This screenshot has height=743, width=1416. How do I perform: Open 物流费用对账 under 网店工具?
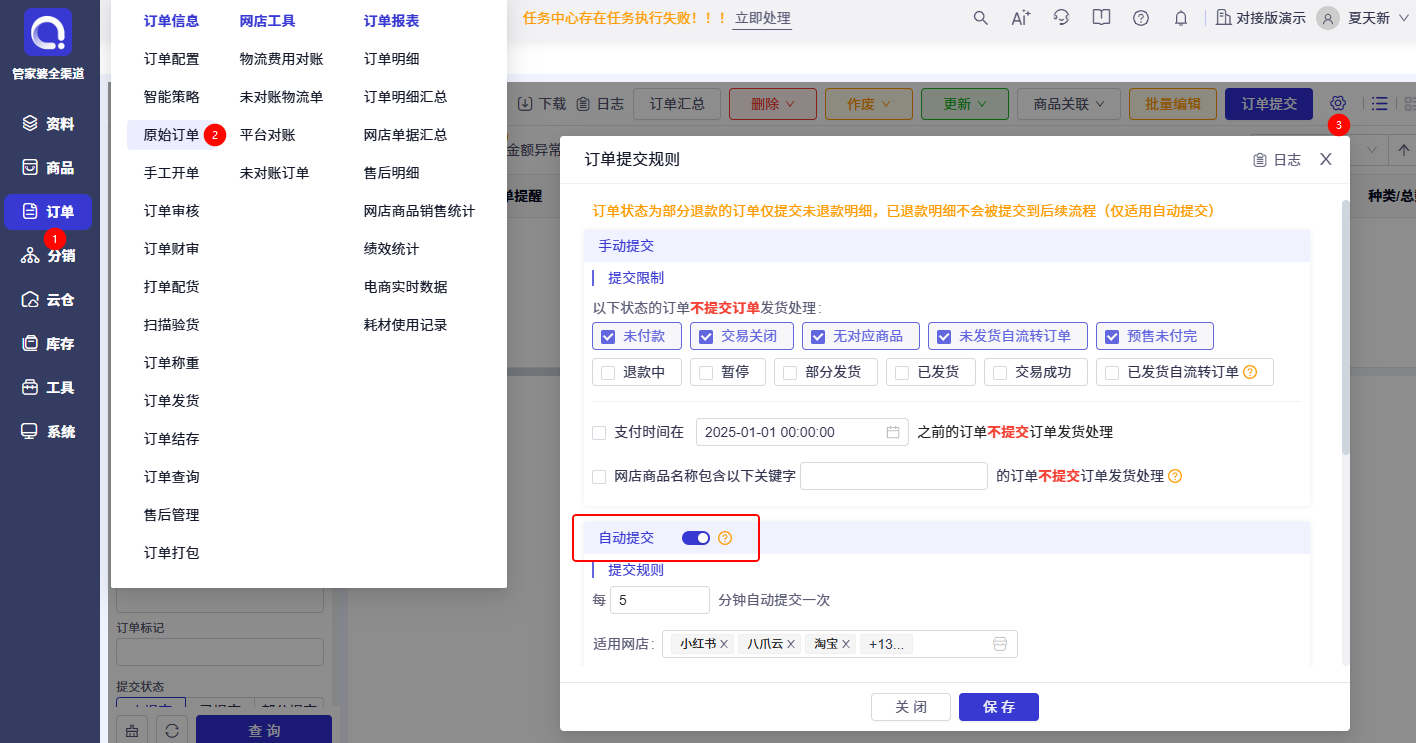[281, 59]
